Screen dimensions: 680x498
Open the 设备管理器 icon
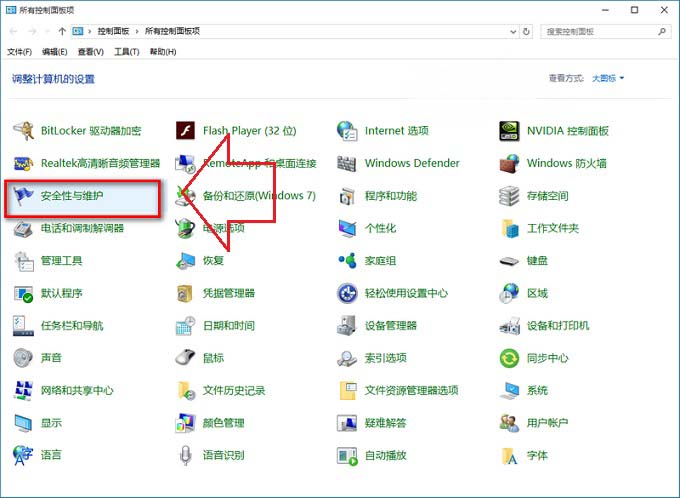[x=347, y=326]
